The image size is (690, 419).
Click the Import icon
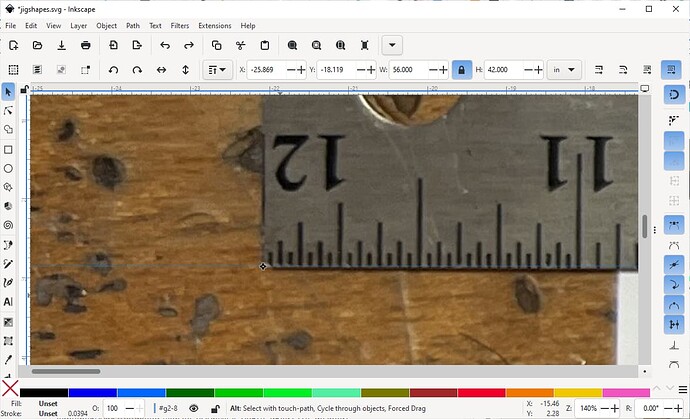(x=114, y=45)
